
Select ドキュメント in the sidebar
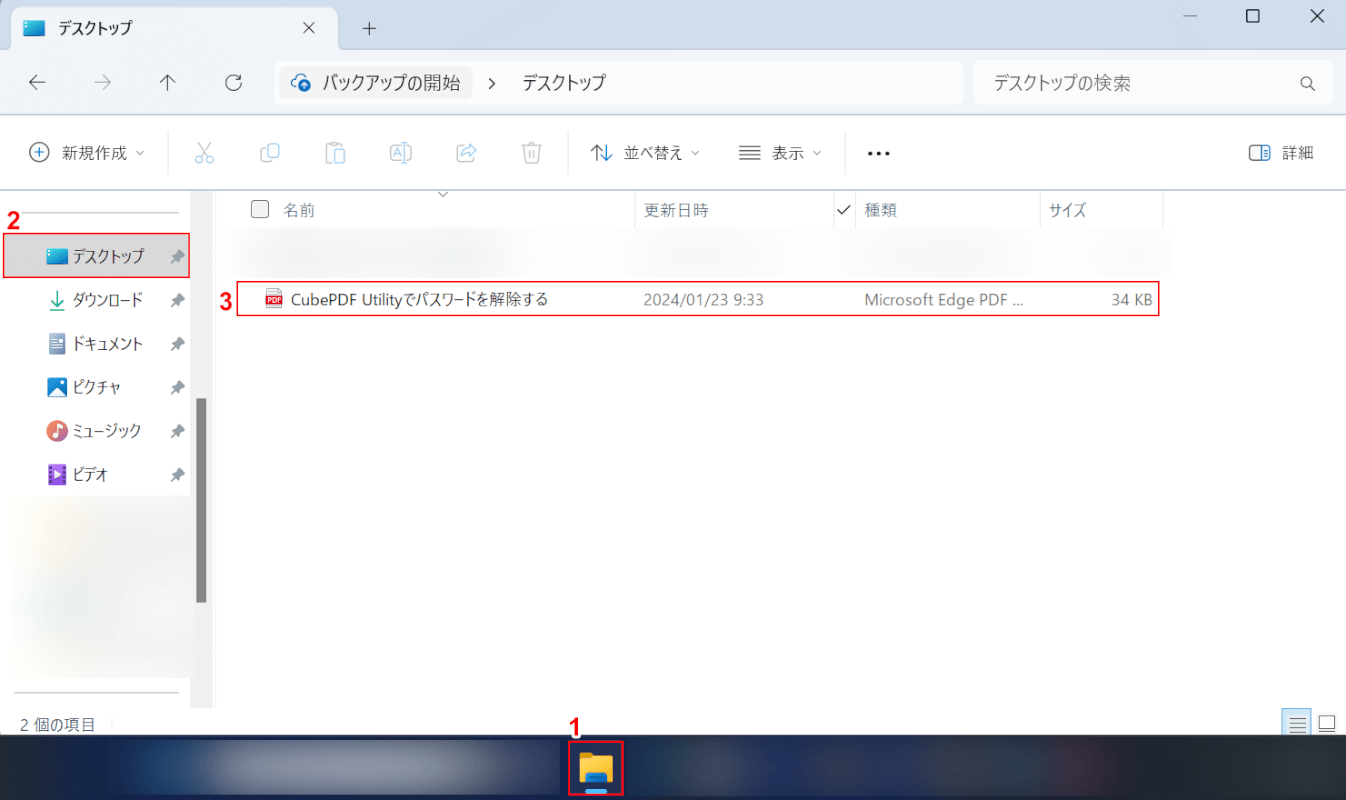[x=96, y=344]
